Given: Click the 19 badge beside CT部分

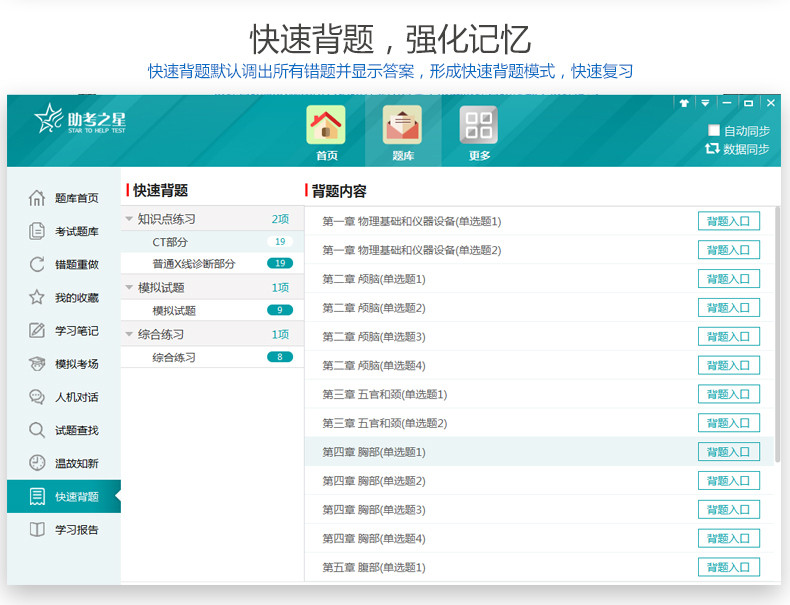Looking at the screenshot, I should coord(280,242).
